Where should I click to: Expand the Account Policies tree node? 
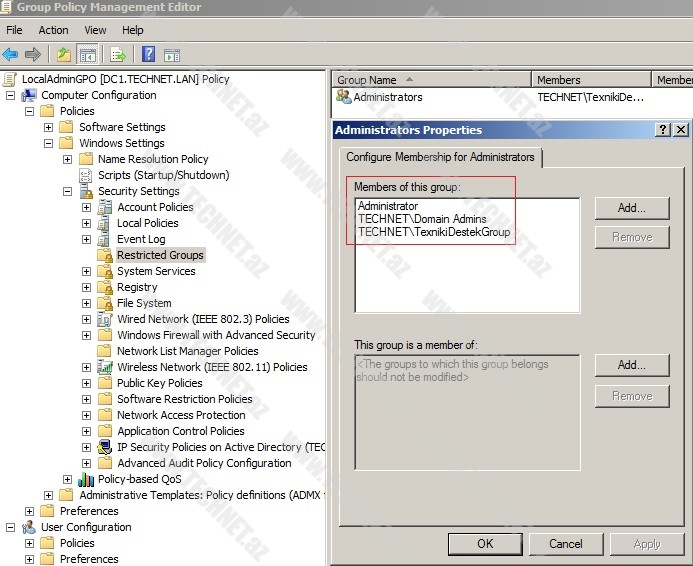coord(86,207)
